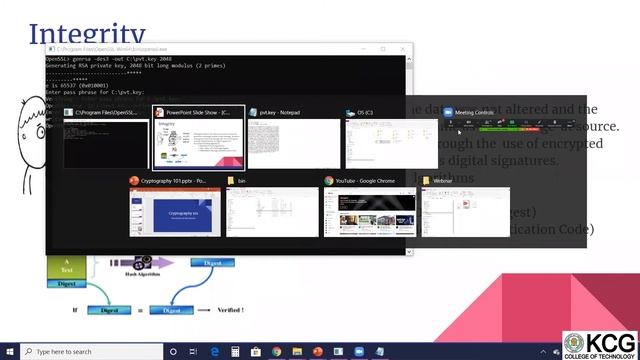This screenshot has height=360, width=640.
Task: Maximize the OpenSSL console window
Action: coord(383,49)
